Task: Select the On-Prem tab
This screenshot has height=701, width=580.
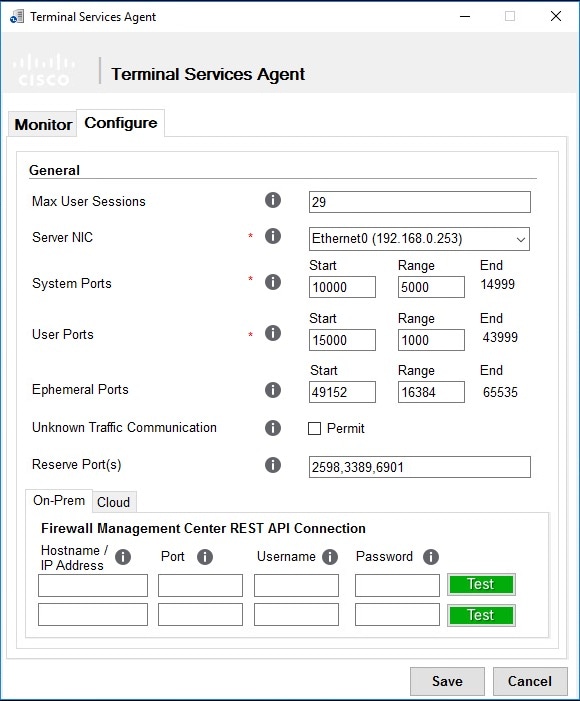Action: (x=59, y=500)
